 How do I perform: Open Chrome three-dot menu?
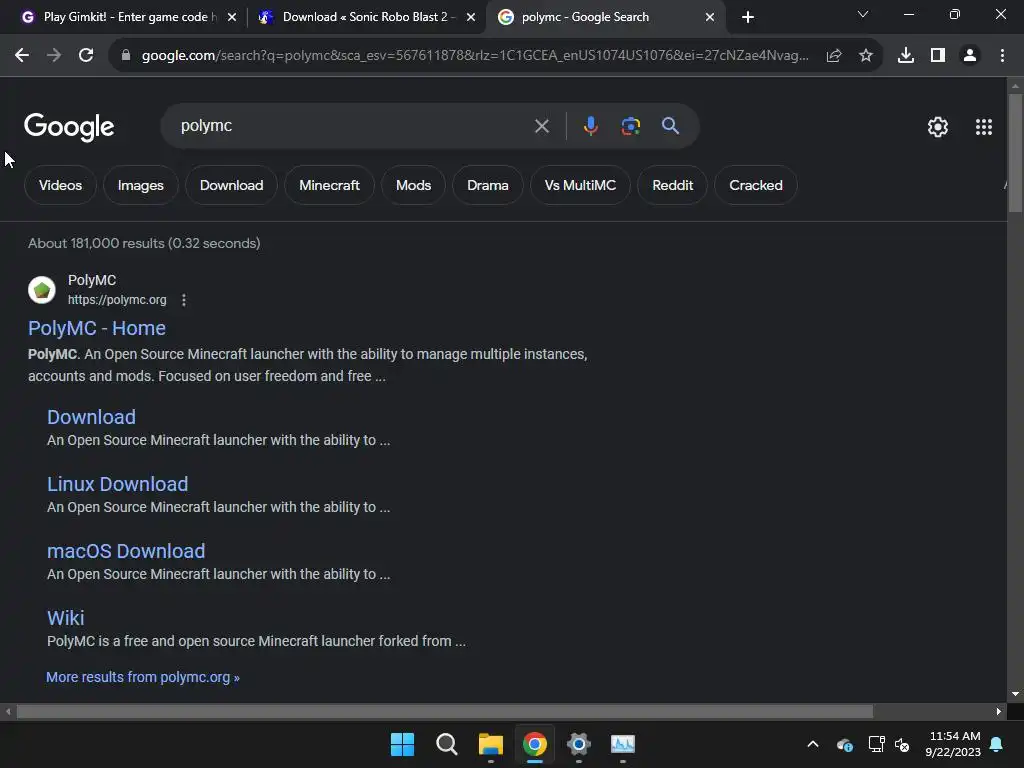1002,56
